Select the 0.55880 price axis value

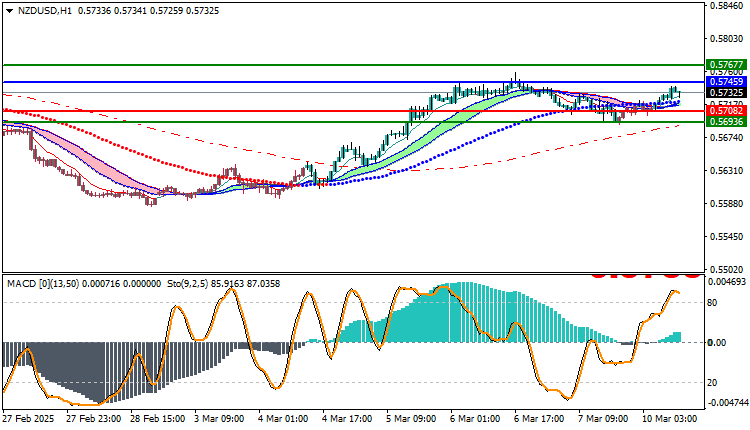click(727, 204)
